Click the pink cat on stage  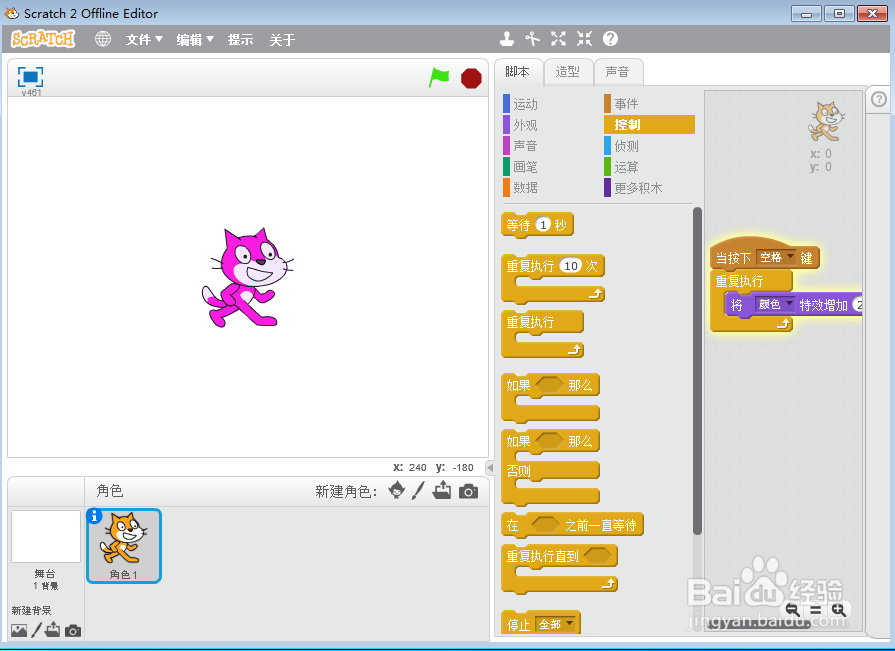pos(247,277)
